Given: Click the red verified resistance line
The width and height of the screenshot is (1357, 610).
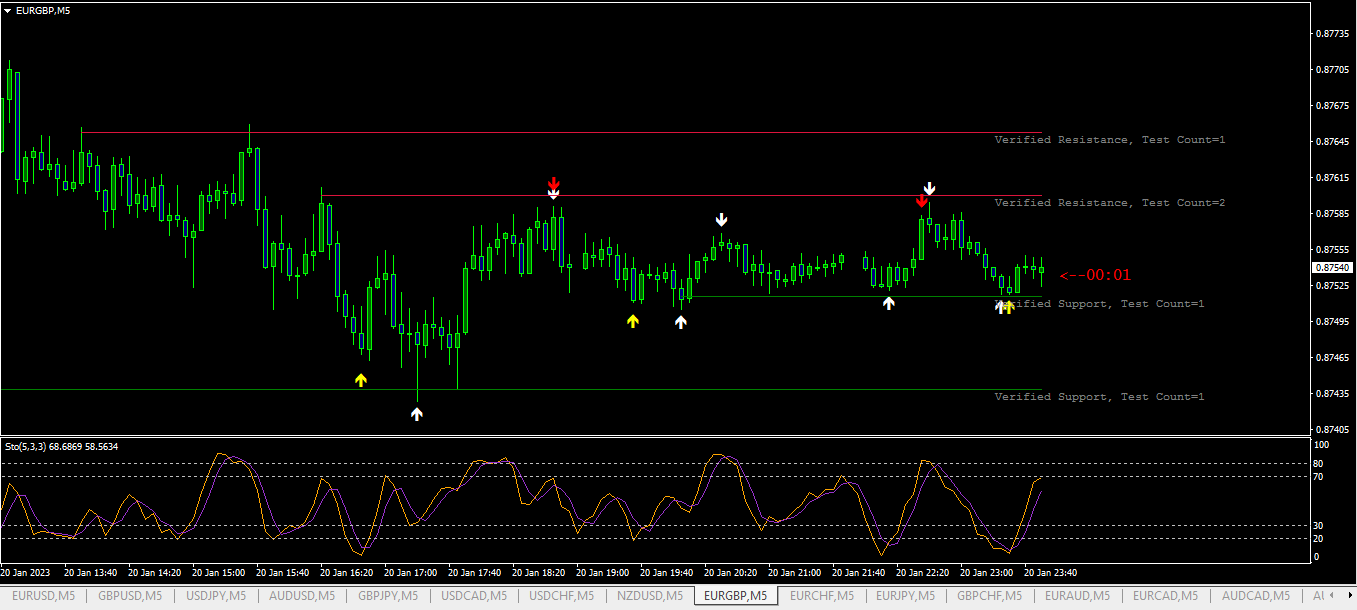Looking at the screenshot, I should pyautogui.click(x=561, y=132).
